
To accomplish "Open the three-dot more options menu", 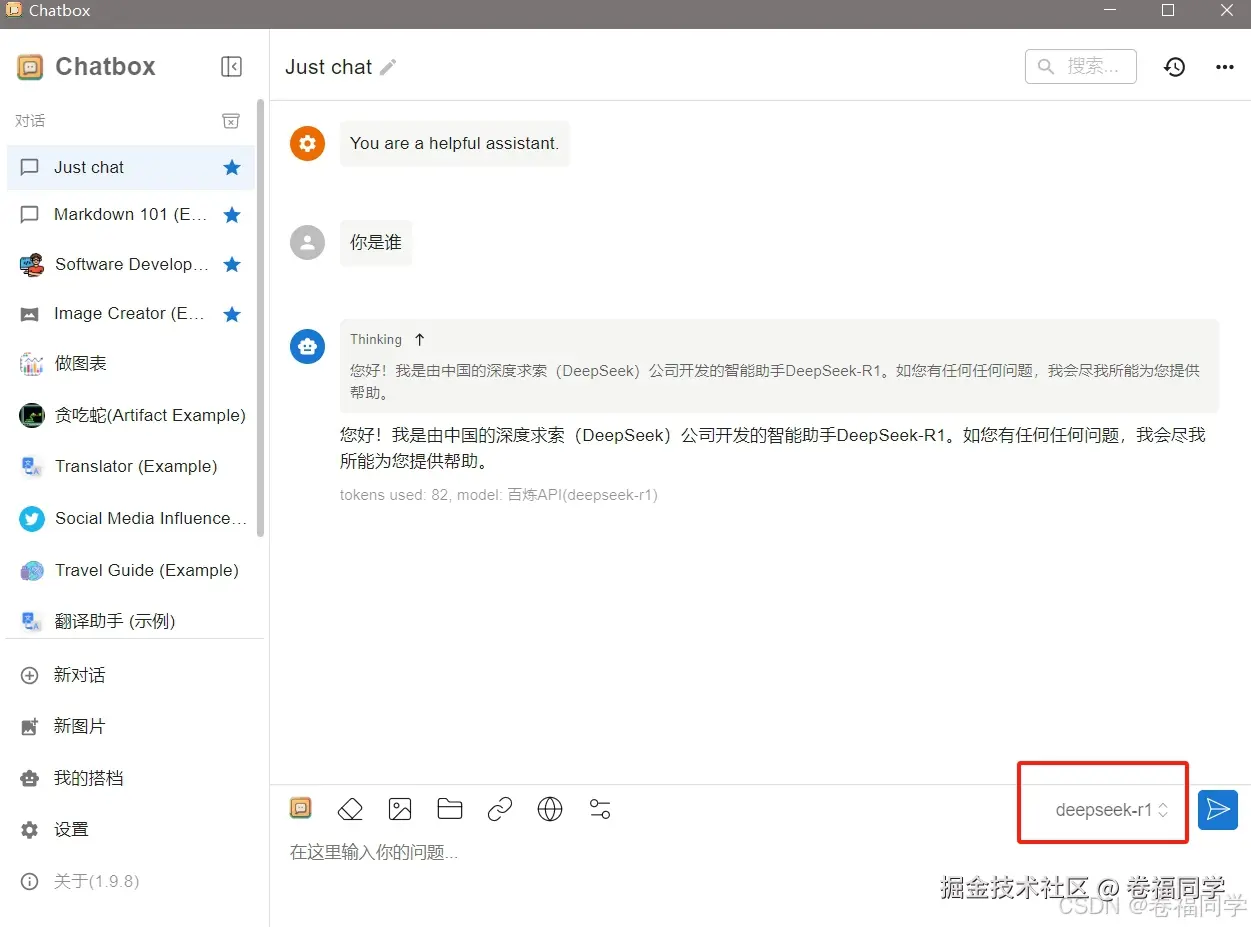I will pyautogui.click(x=1224, y=67).
